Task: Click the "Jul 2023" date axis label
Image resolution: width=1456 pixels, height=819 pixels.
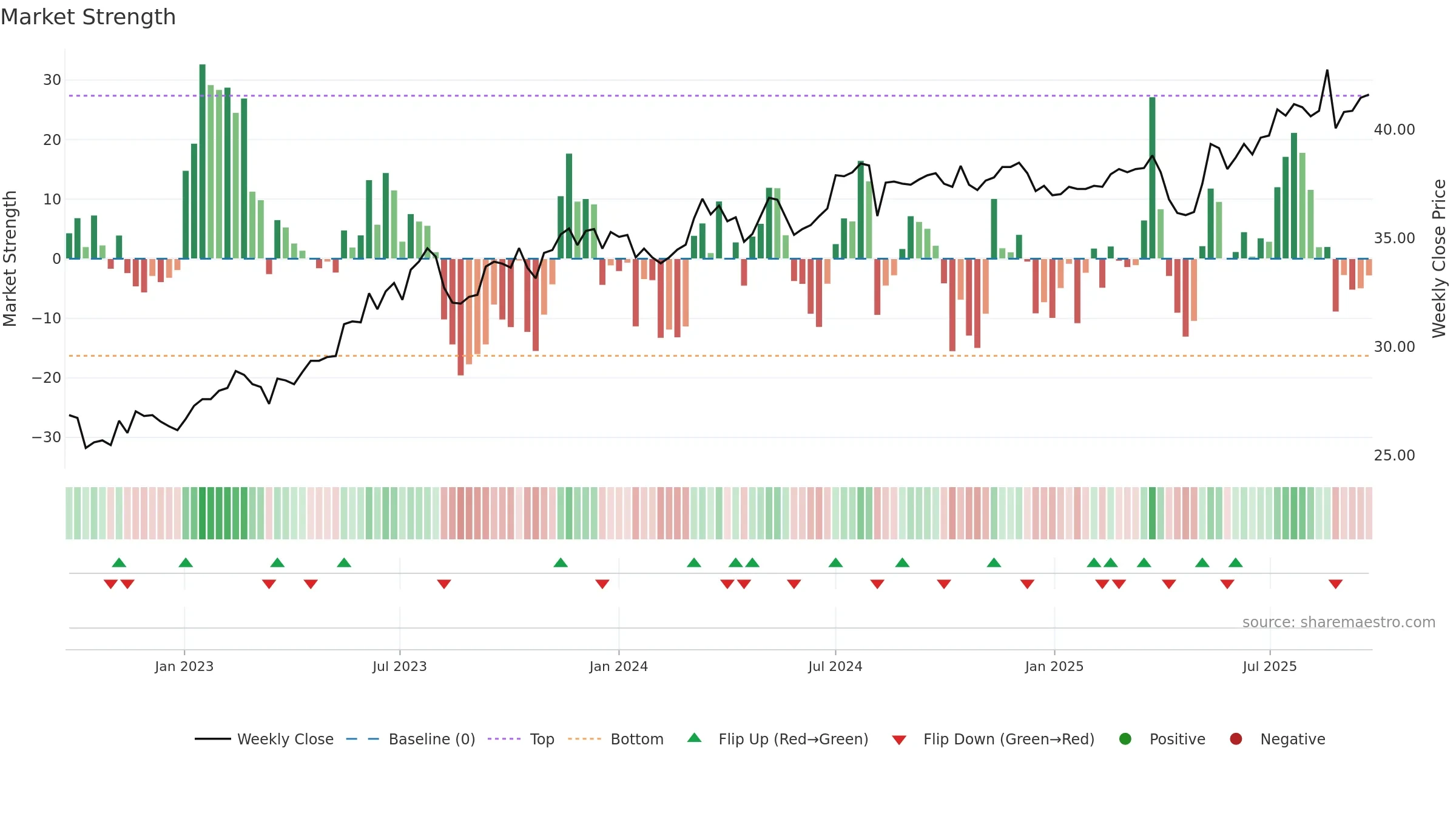Action: pyautogui.click(x=400, y=667)
